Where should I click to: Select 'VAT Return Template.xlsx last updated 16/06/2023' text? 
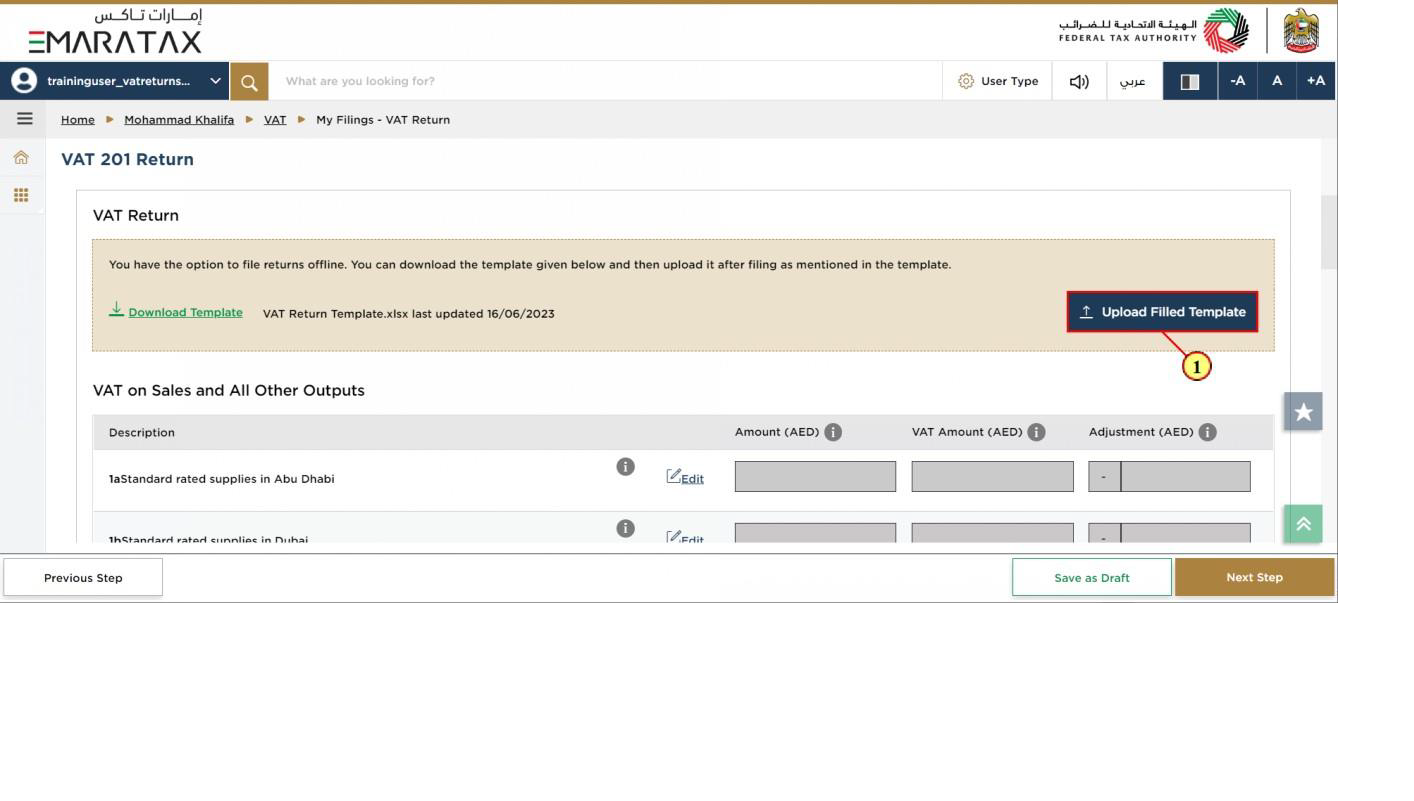(408, 314)
